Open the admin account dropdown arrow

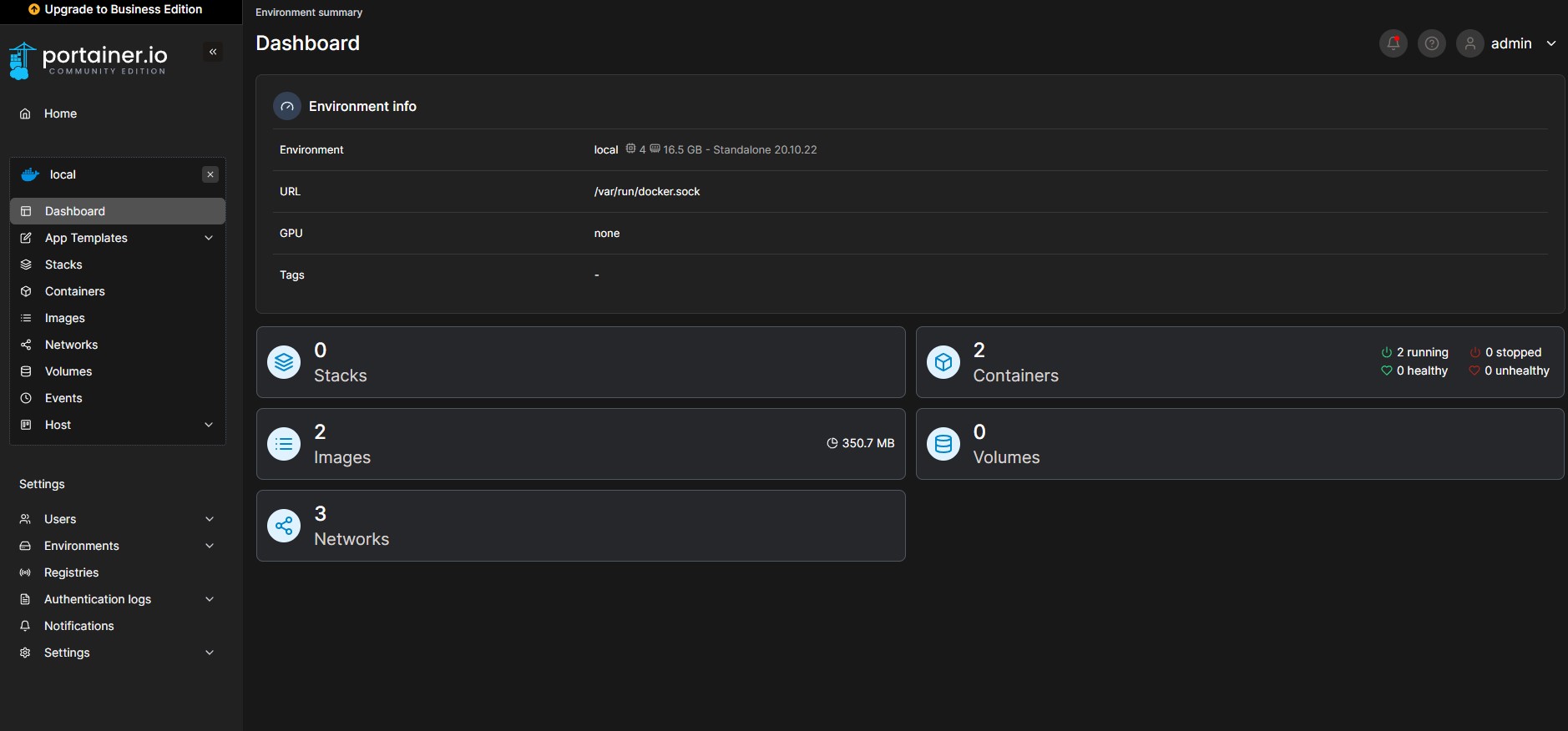point(1551,43)
